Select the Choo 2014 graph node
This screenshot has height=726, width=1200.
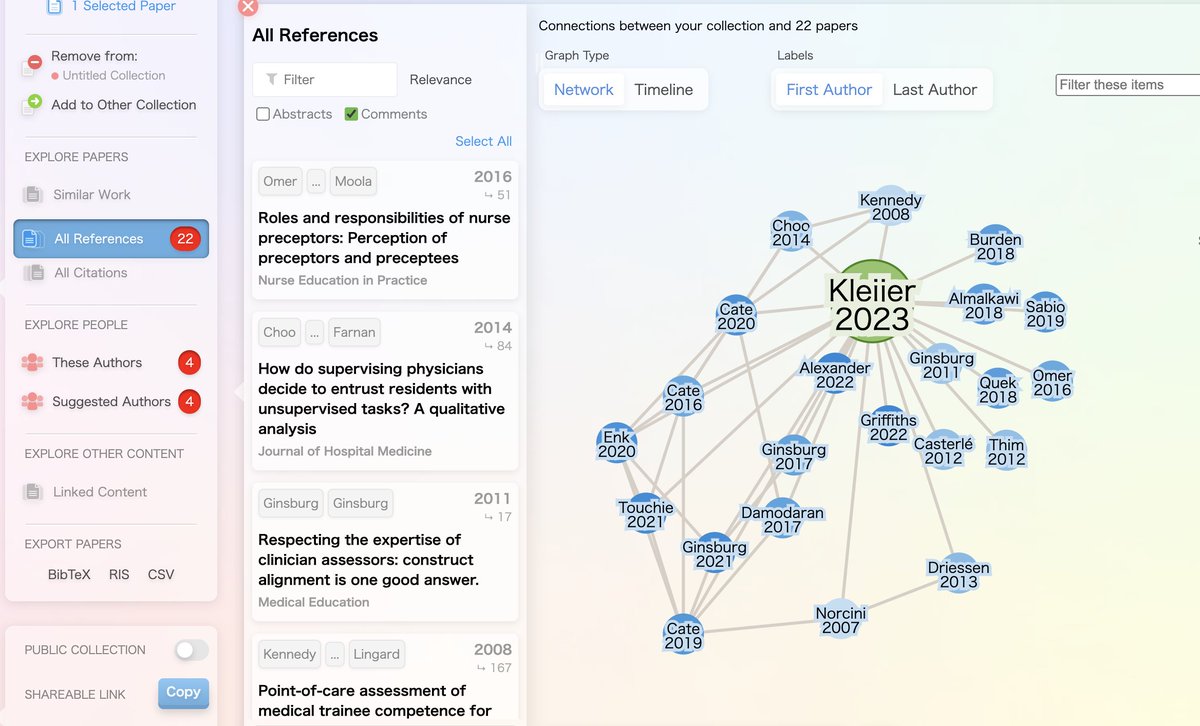click(791, 231)
